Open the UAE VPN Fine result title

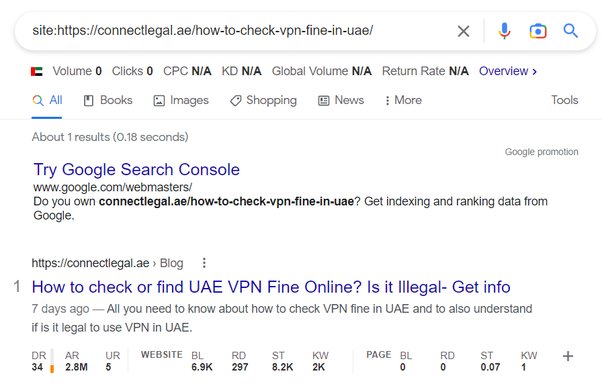click(271, 287)
